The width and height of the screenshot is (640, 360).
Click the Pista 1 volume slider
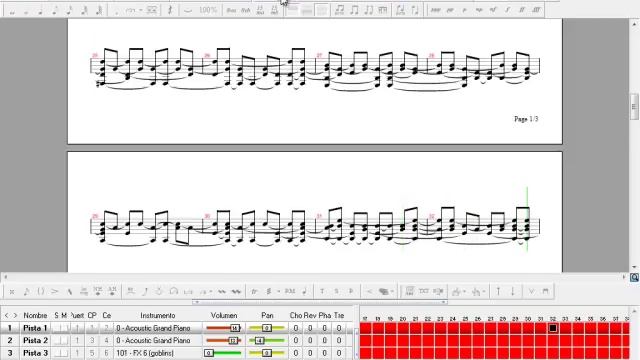coord(224,328)
